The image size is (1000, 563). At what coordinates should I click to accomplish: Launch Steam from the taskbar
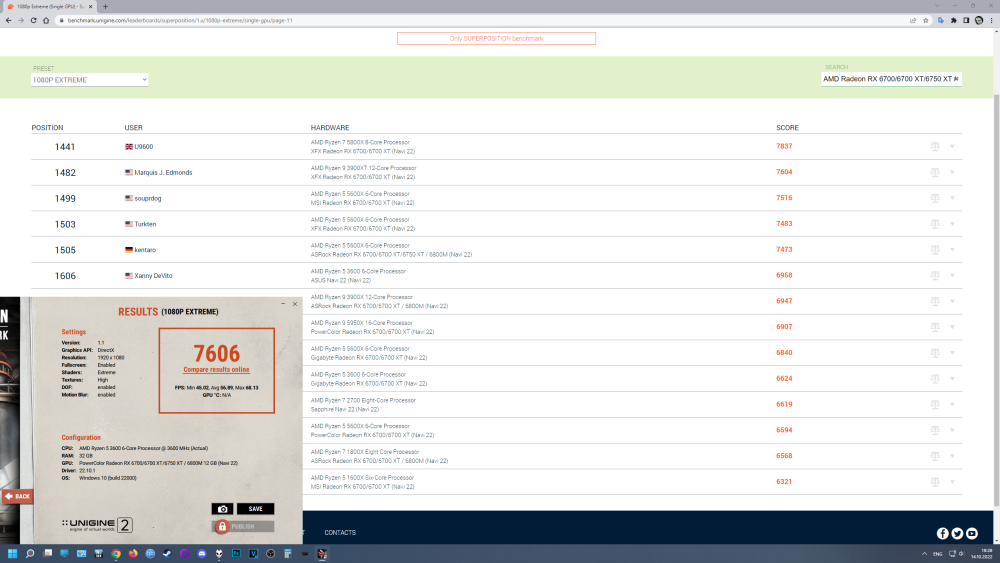pos(165,553)
